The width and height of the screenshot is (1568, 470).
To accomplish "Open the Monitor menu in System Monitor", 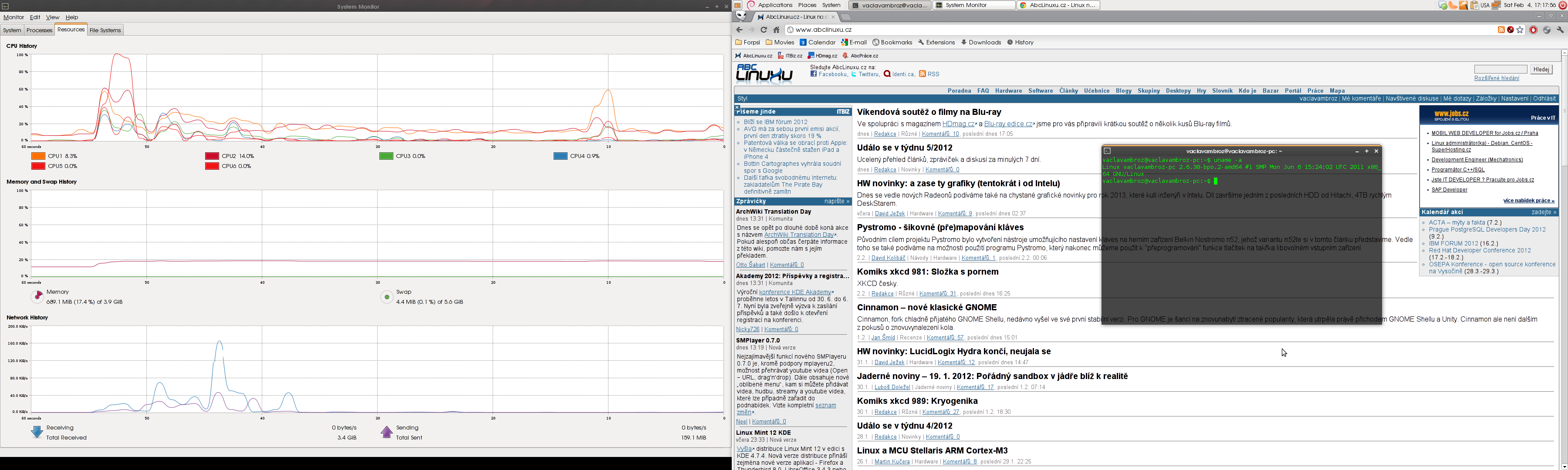I will [14, 18].
